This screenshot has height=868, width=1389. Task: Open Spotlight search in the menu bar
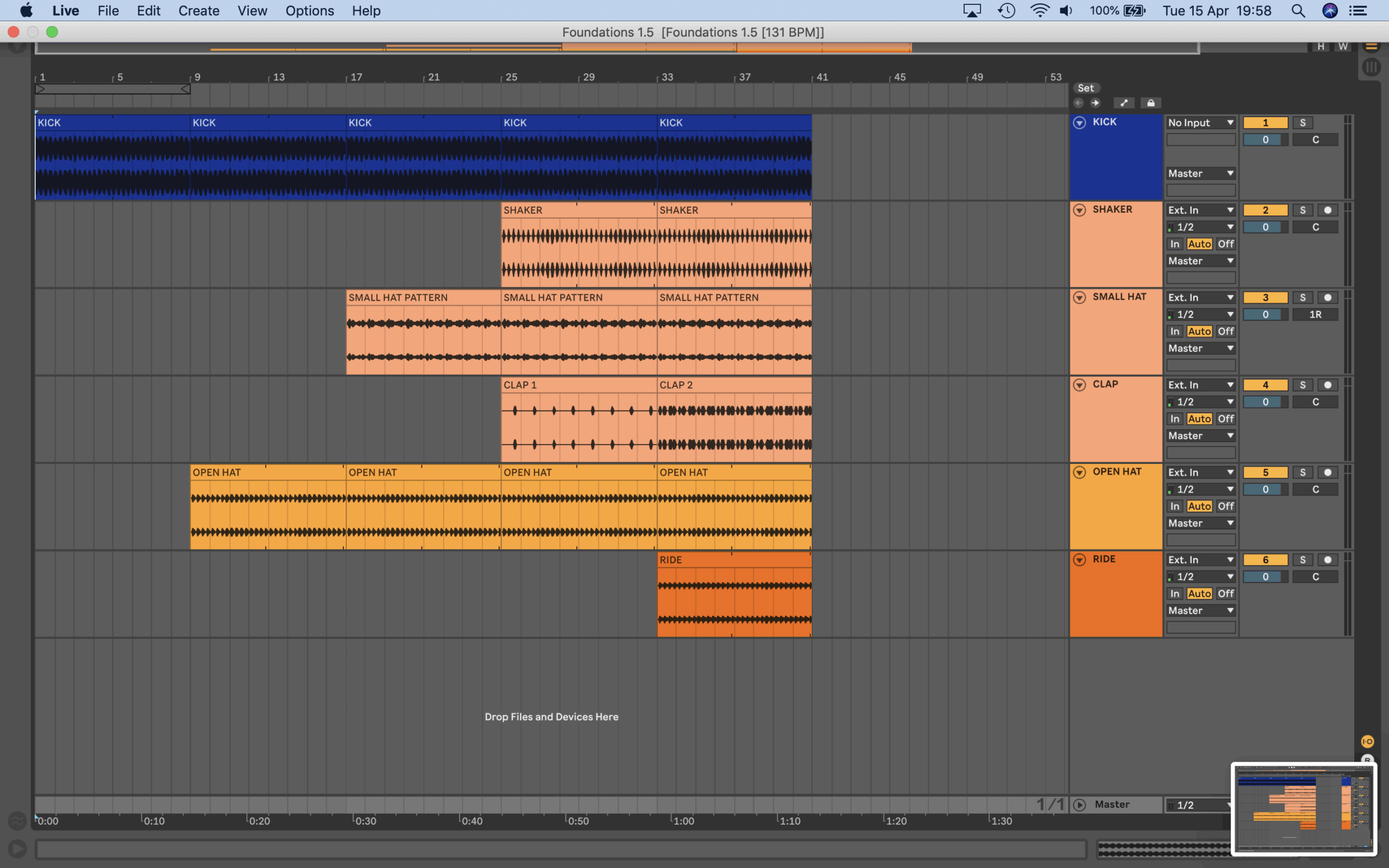(x=1298, y=11)
